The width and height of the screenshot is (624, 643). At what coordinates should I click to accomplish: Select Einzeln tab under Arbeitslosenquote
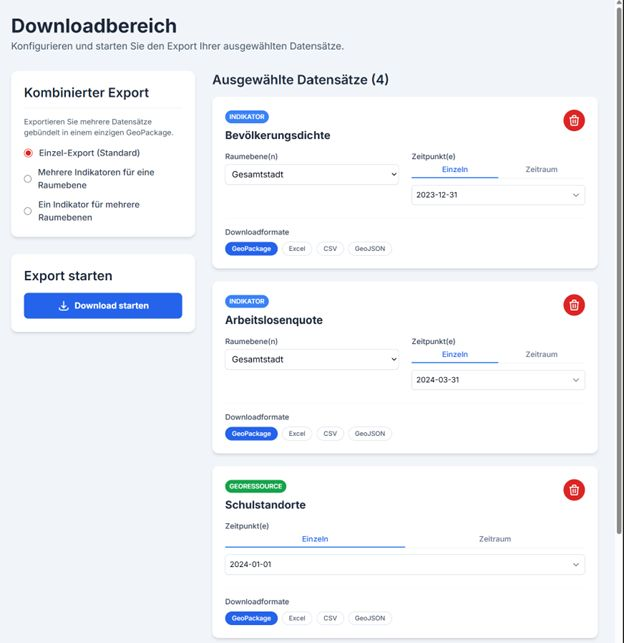455,354
